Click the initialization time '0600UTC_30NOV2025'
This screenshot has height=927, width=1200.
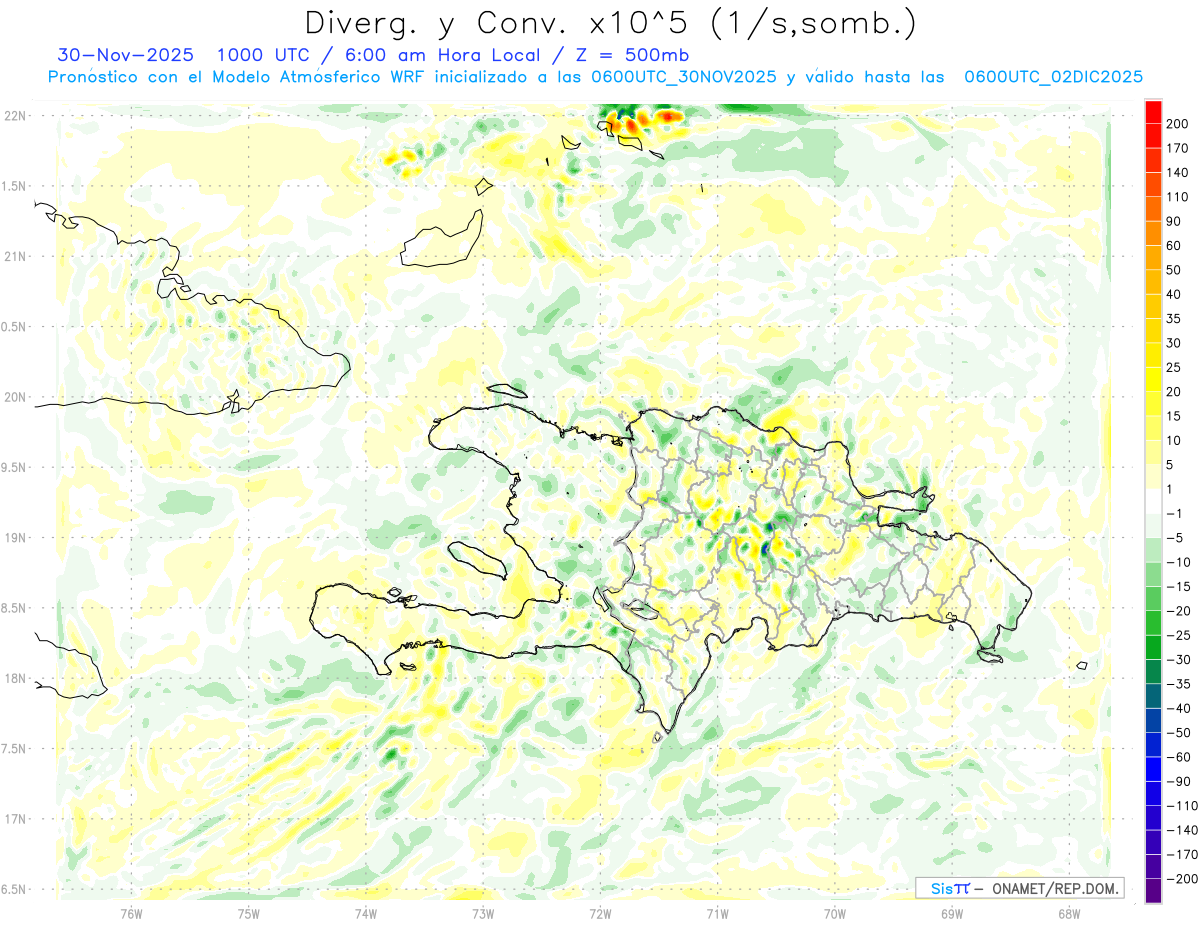point(684,77)
